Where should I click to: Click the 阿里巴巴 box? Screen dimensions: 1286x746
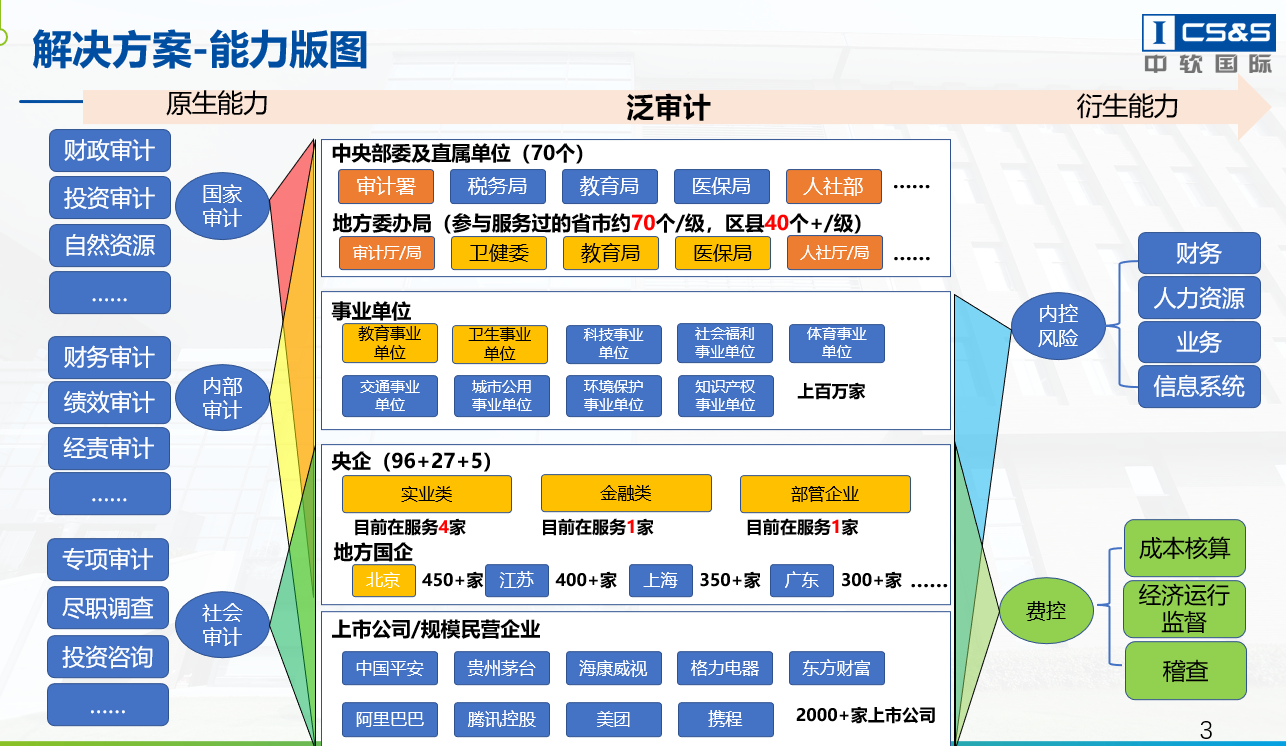click(390, 719)
